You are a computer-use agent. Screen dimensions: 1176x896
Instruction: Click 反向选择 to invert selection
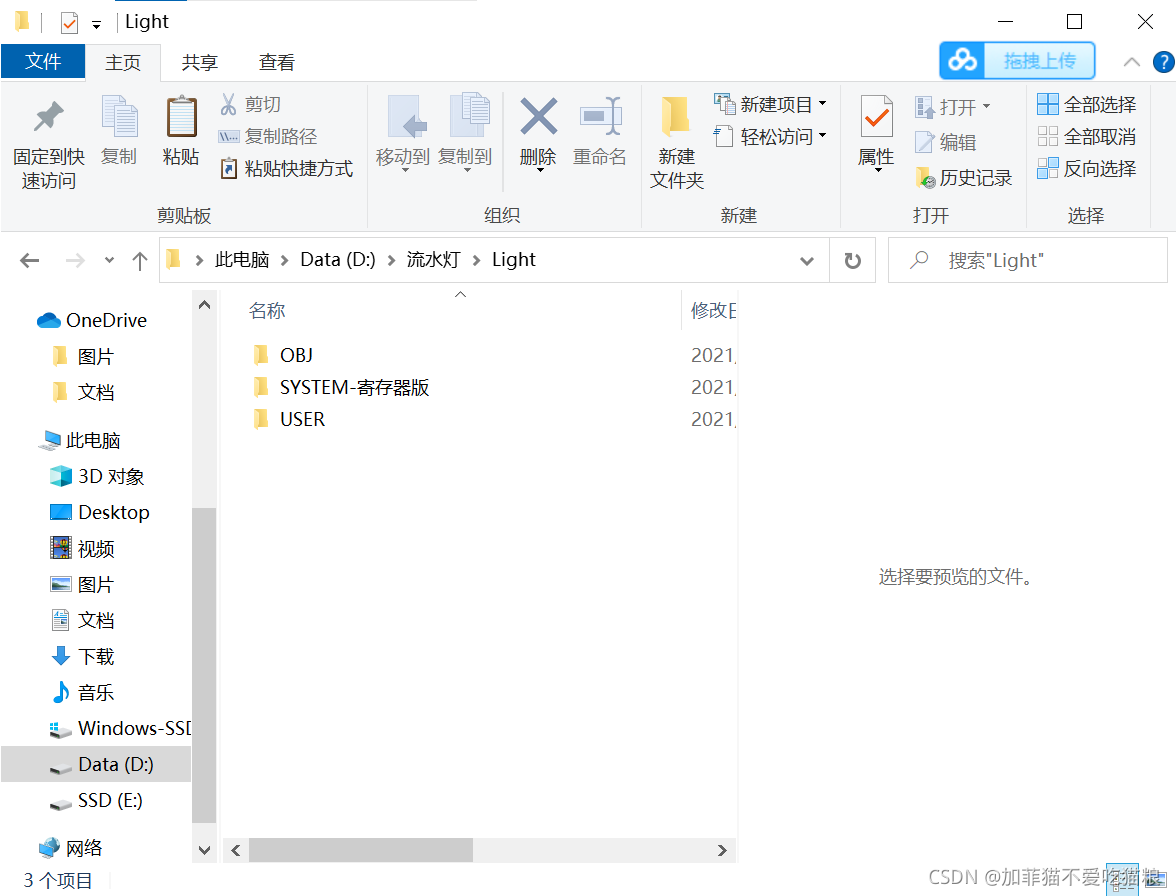coord(1088,168)
